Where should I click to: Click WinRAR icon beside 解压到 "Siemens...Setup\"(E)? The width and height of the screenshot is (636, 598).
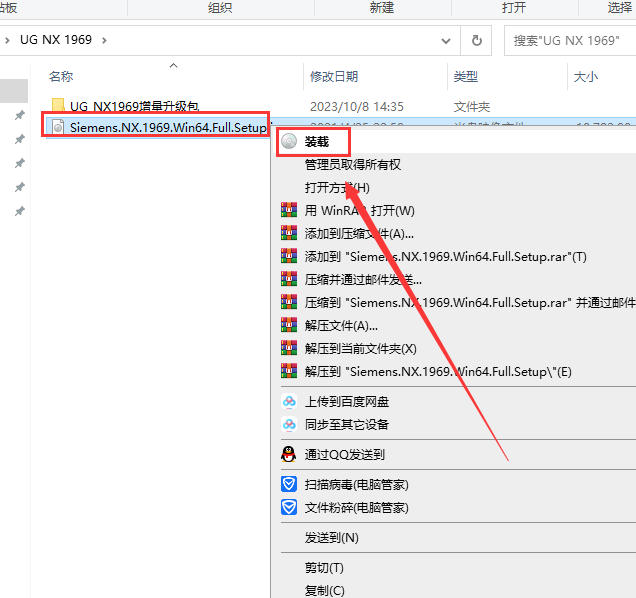click(289, 371)
